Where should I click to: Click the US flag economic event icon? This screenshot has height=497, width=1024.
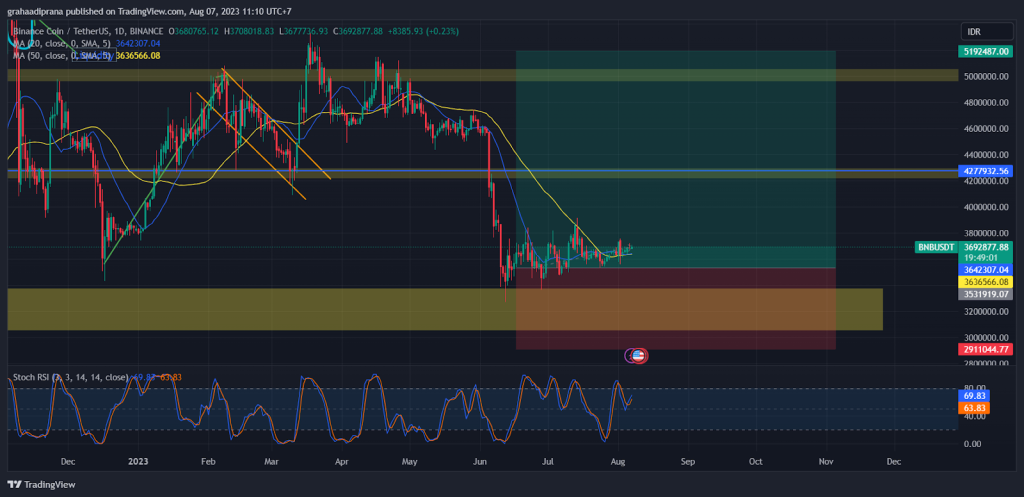[x=639, y=356]
